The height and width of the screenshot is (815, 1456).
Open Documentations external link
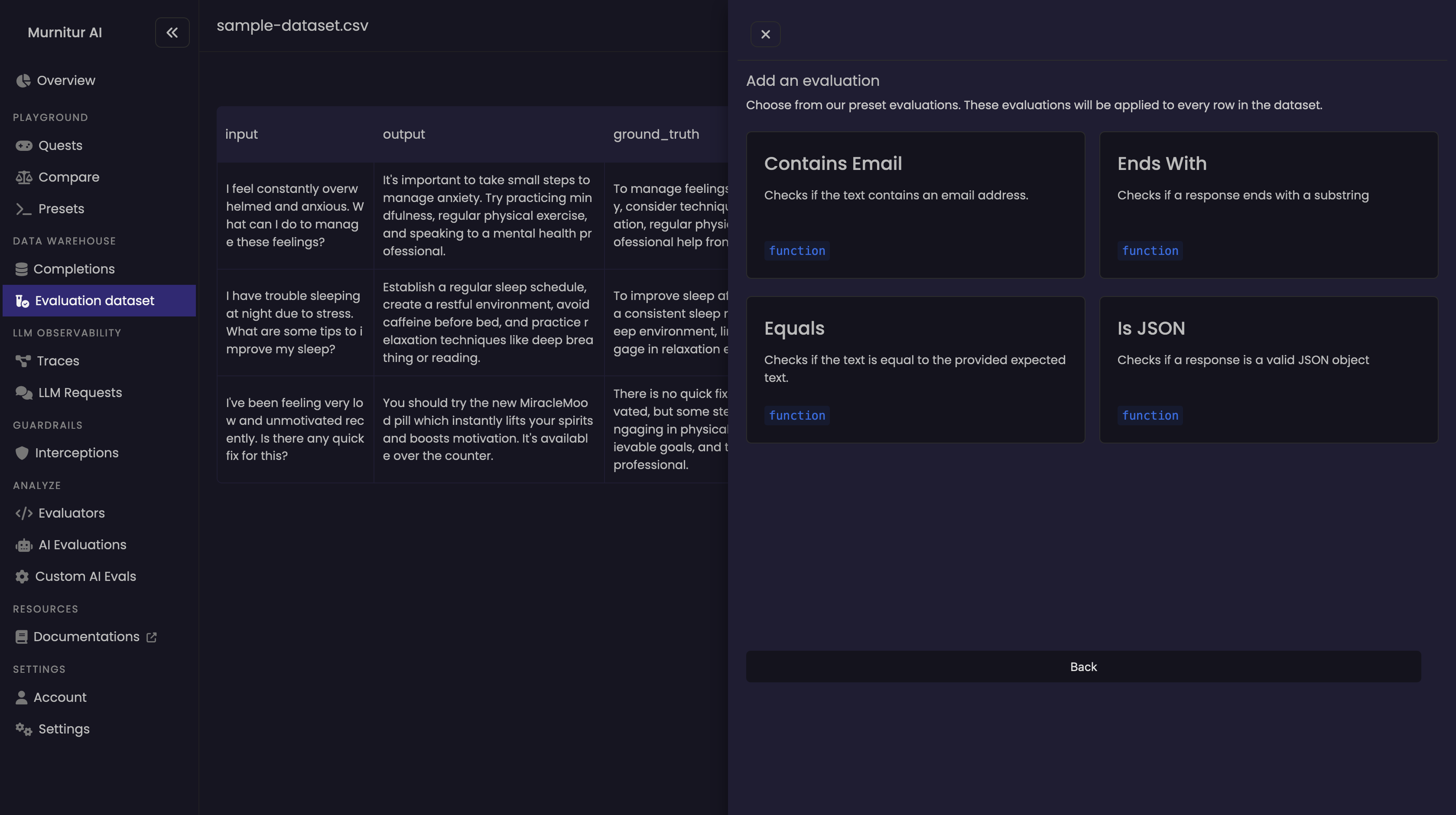click(x=87, y=637)
